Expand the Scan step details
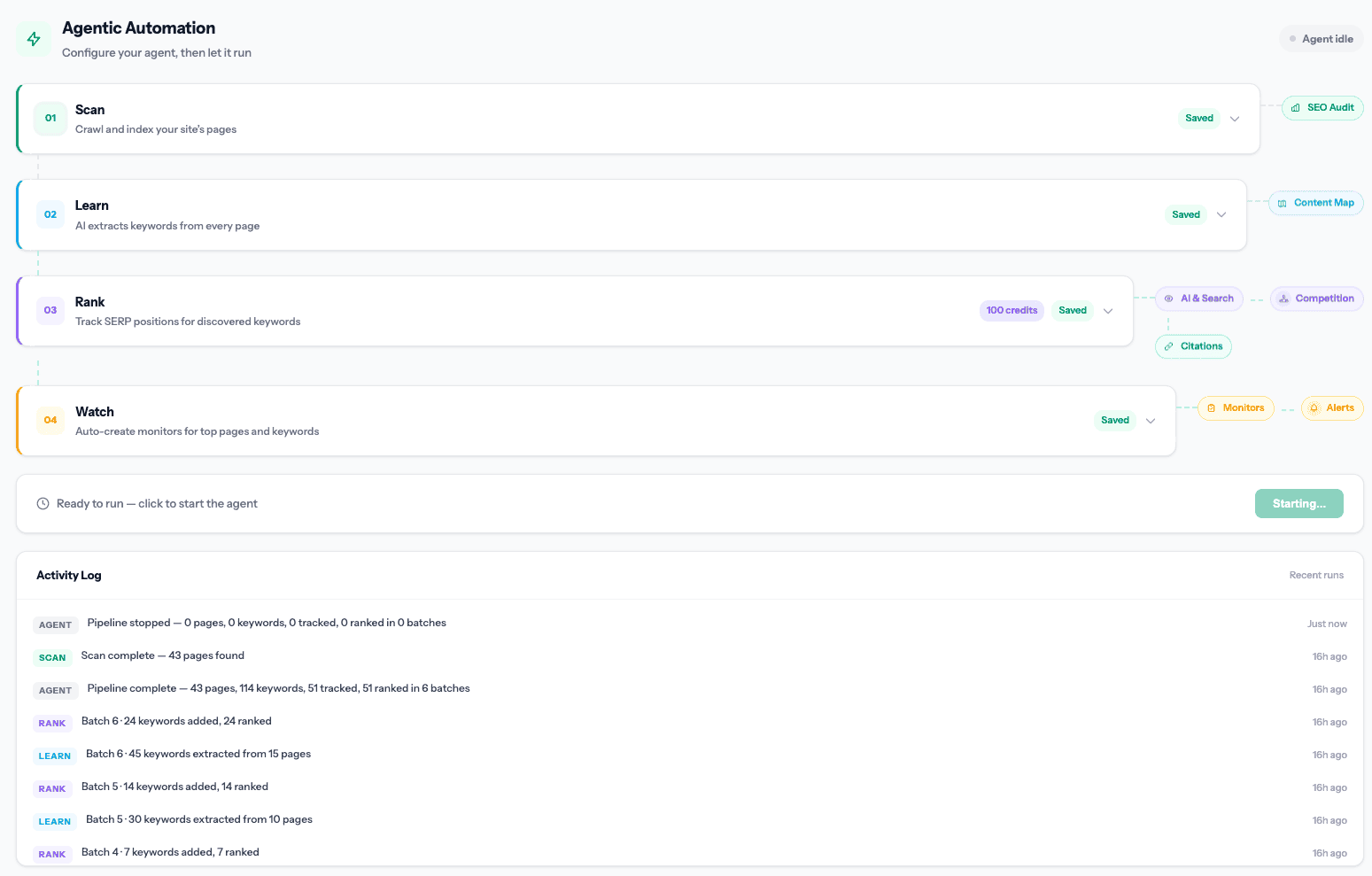 [x=1235, y=118]
